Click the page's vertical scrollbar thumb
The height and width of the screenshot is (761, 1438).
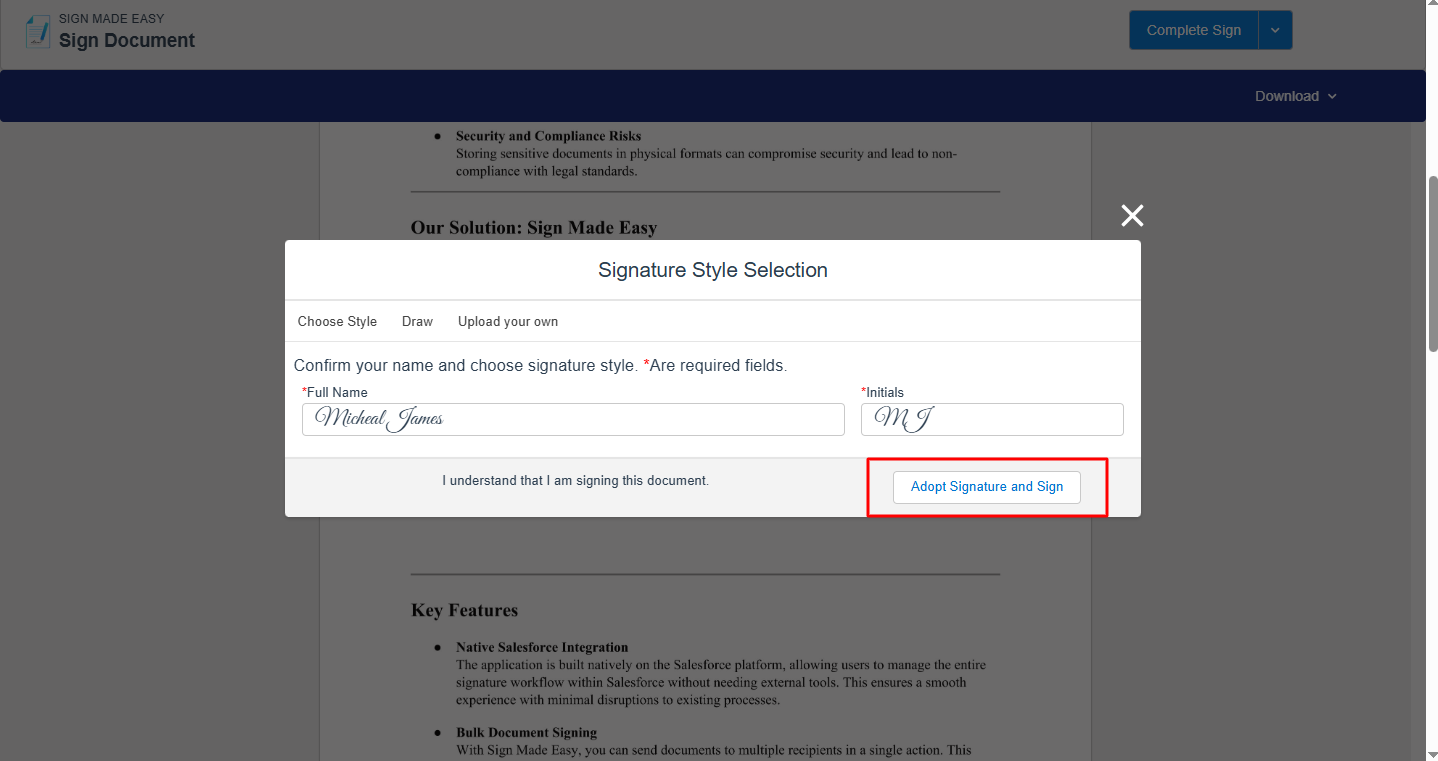click(1432, 265)
